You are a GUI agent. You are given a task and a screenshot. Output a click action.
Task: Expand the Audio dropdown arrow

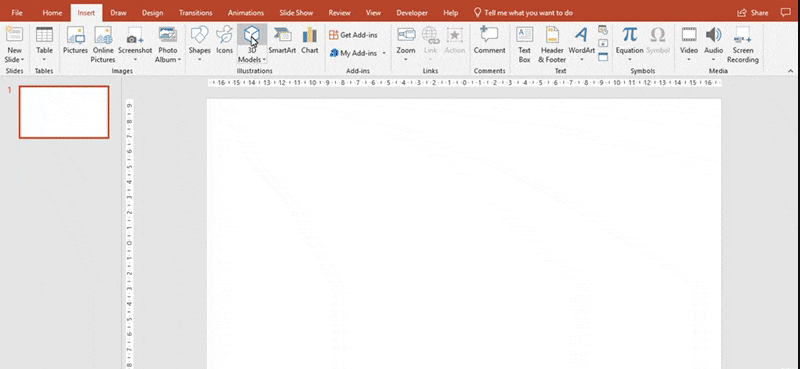713,60
